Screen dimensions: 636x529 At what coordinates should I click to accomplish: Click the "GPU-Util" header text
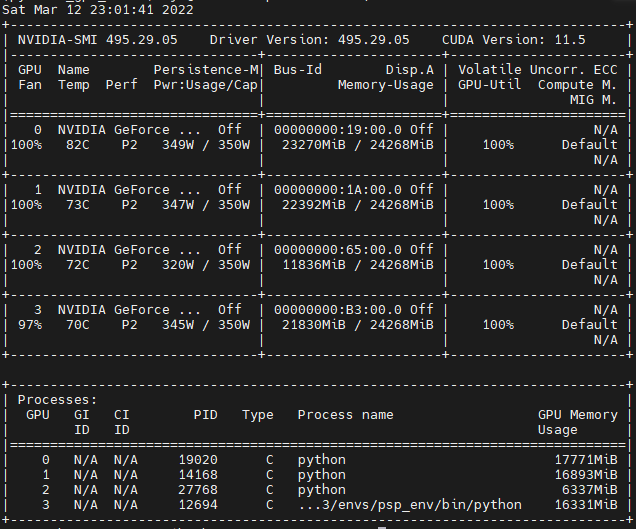[x=490, y=85]
